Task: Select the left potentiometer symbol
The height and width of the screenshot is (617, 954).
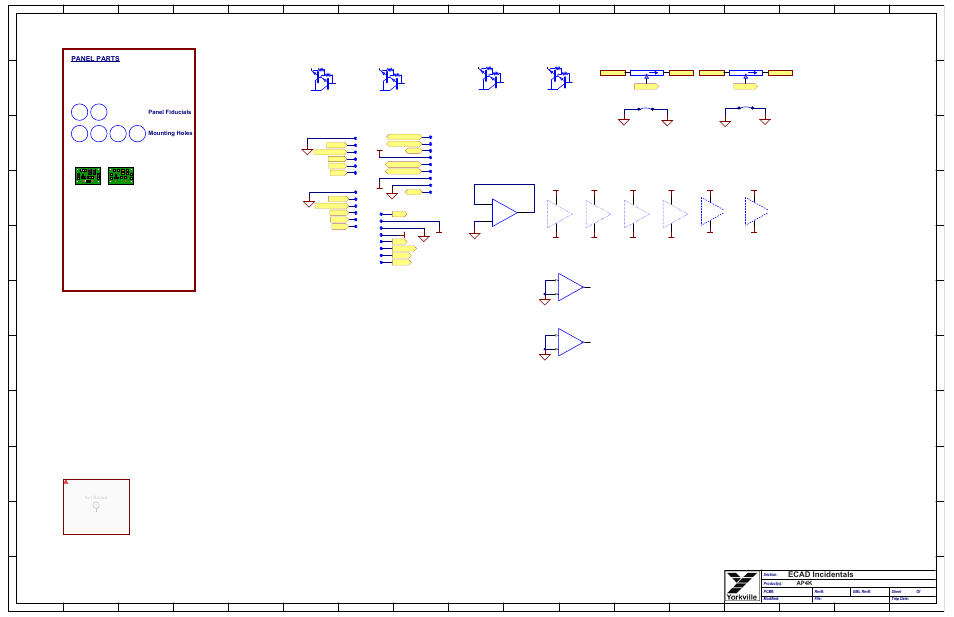Action: tap(647, 73)
